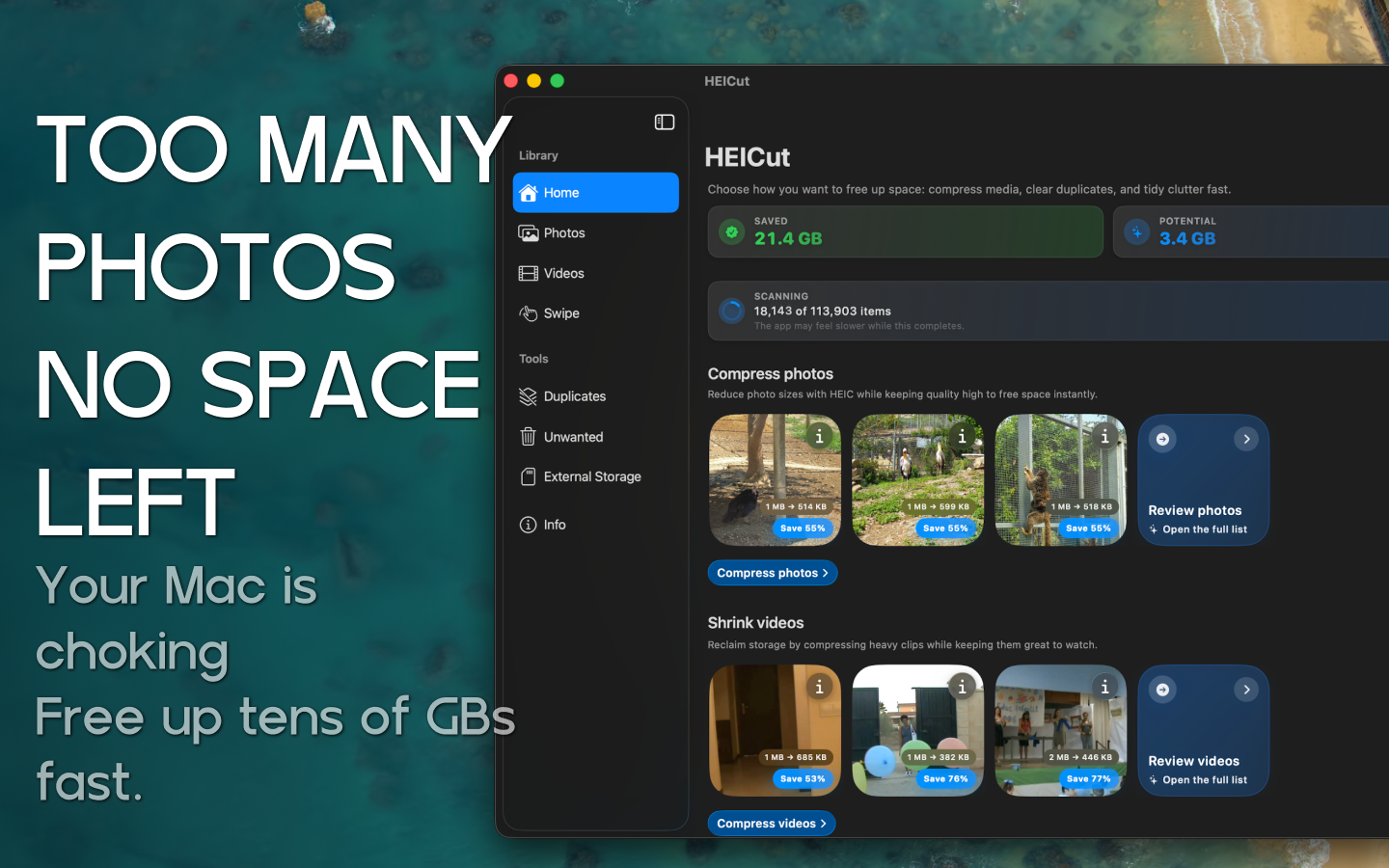Select the wooden door video thumbnail
The image size is (1389, 868).
pyautogui.click(x=776, y=731)
